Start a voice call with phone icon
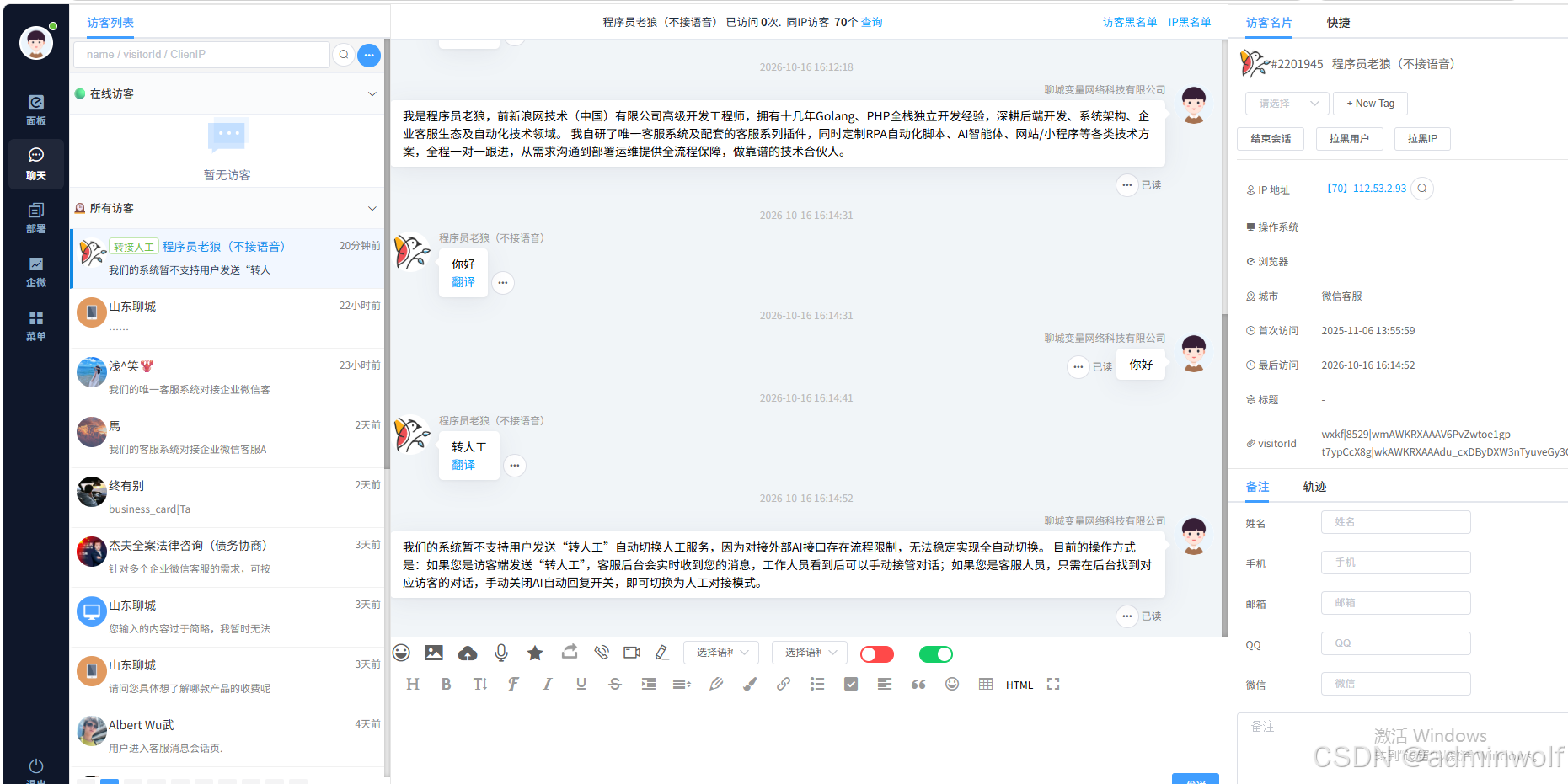This screenshot has height=784, width=1568. point(602,653)
